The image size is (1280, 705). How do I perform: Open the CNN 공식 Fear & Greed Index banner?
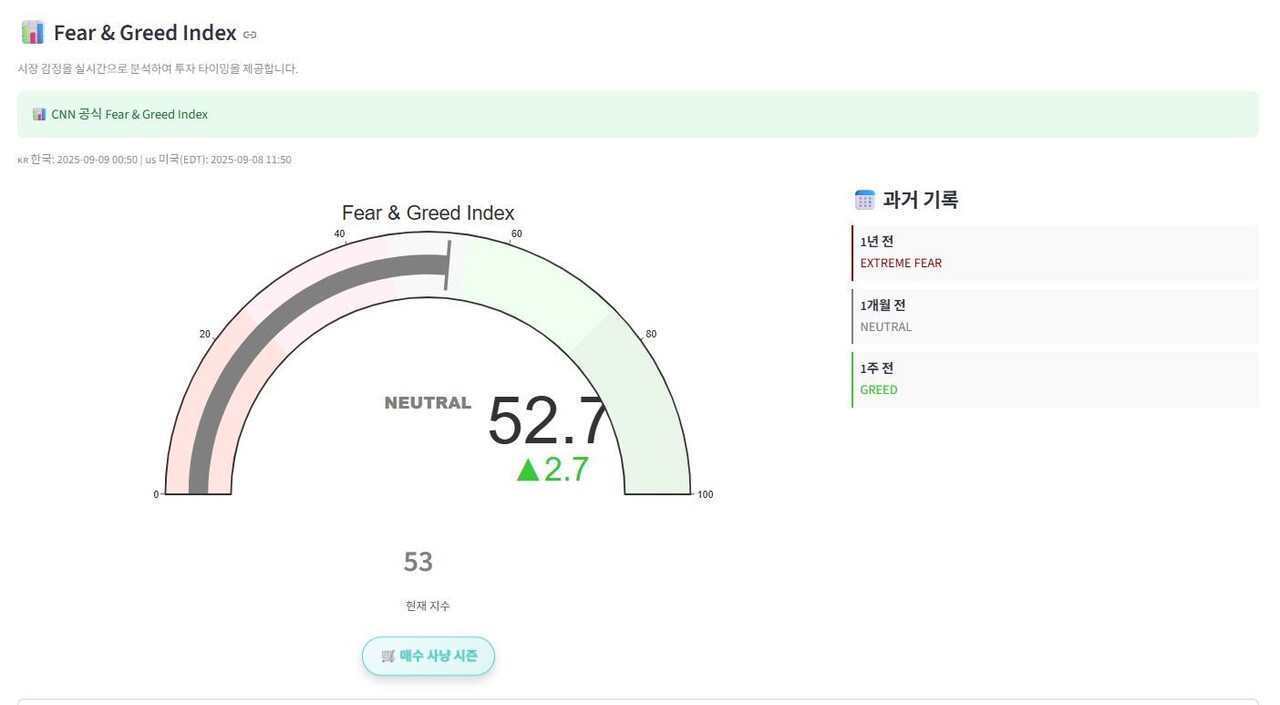[x=130, y=113]
